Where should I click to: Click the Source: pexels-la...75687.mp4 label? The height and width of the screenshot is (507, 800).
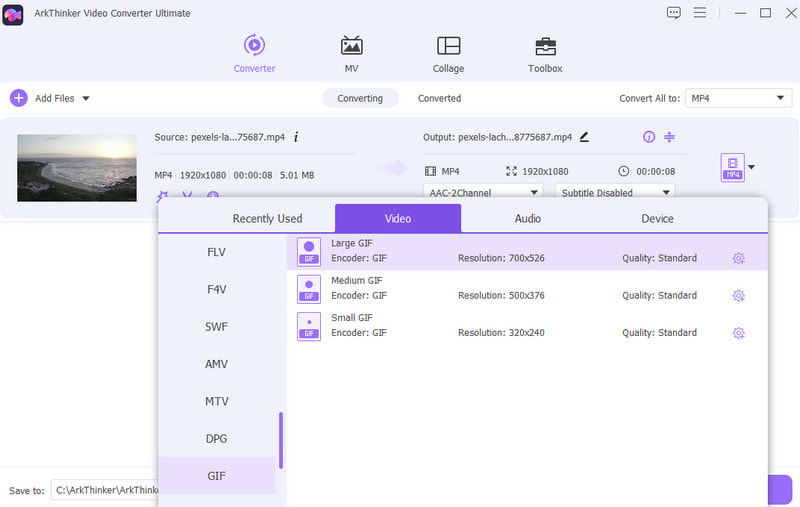tap(219, 137)
